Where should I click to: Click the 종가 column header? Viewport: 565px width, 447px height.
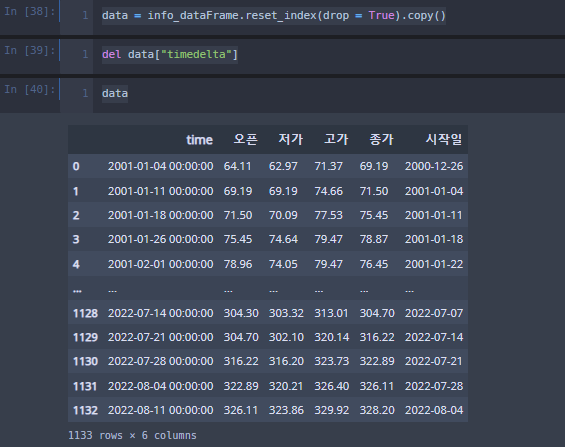coord(381,139)
